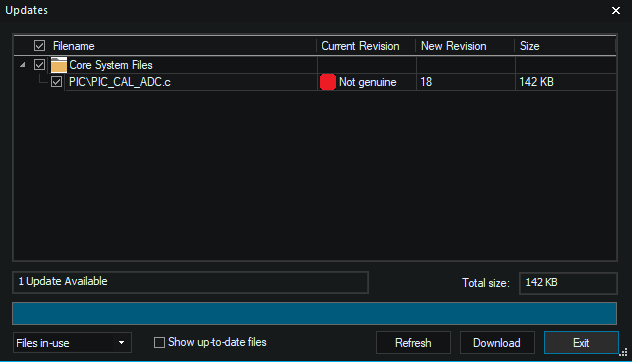Click the red Not genuine status indicator
The image size is (632, 362).
pyautogui.click(x=328, y=82)
